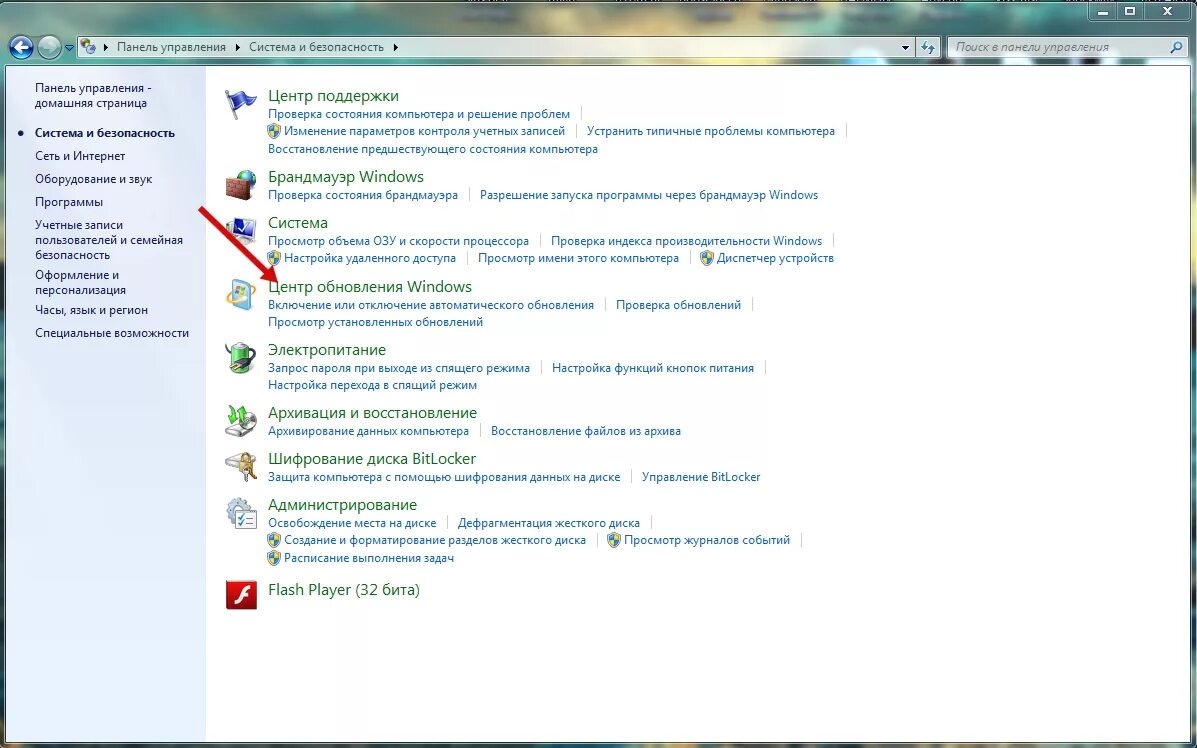Click Дефрагментация жесткого диска link
Screen dimensions: 1197x748
click(x=549, y=523)
